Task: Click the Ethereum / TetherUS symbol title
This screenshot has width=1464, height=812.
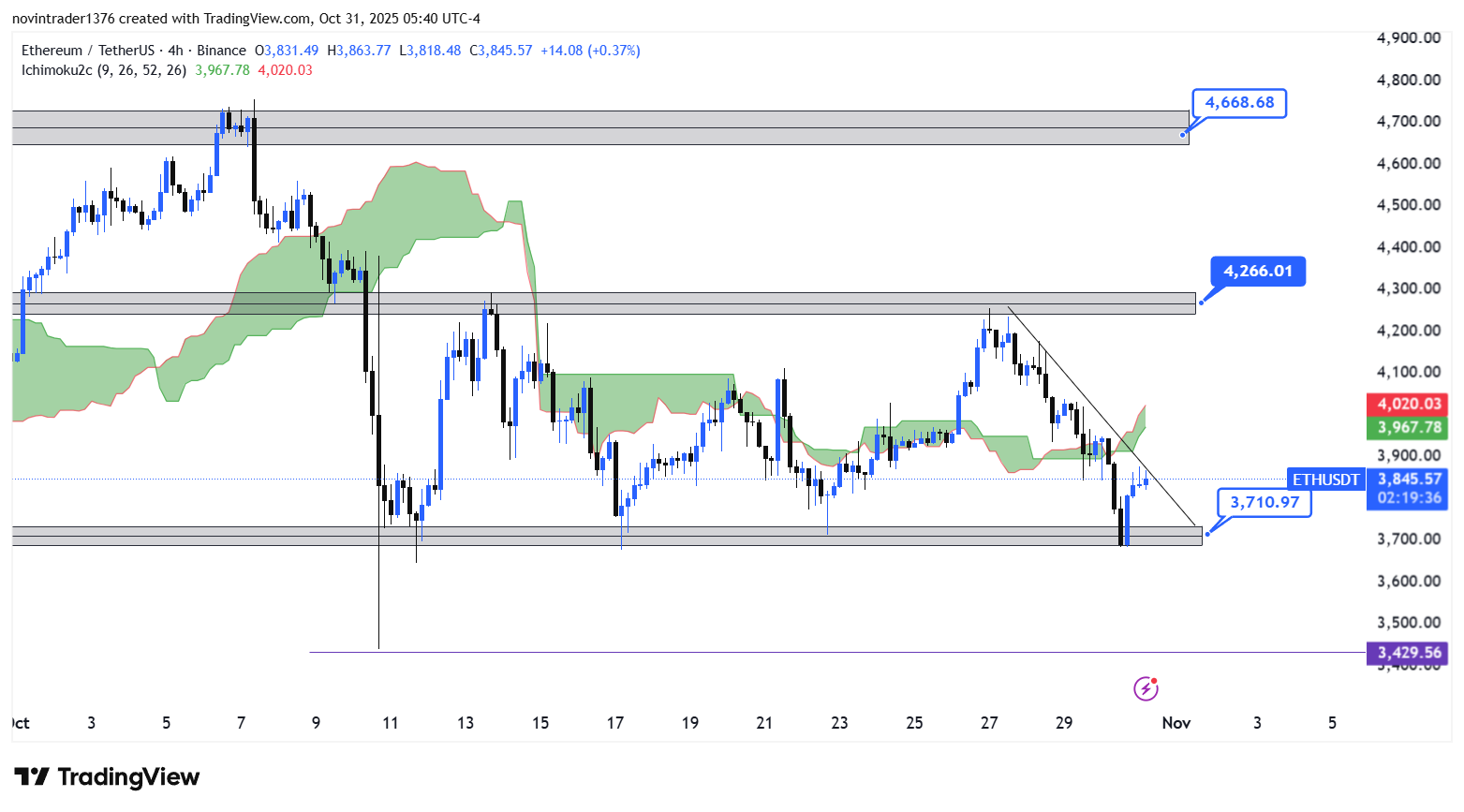Action: [87, 51]
